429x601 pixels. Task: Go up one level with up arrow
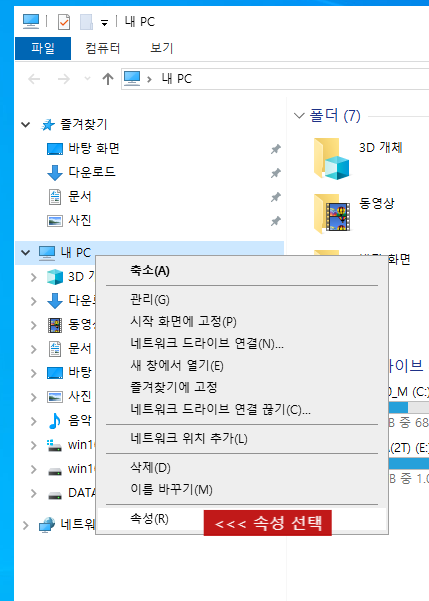coord(108,79)
